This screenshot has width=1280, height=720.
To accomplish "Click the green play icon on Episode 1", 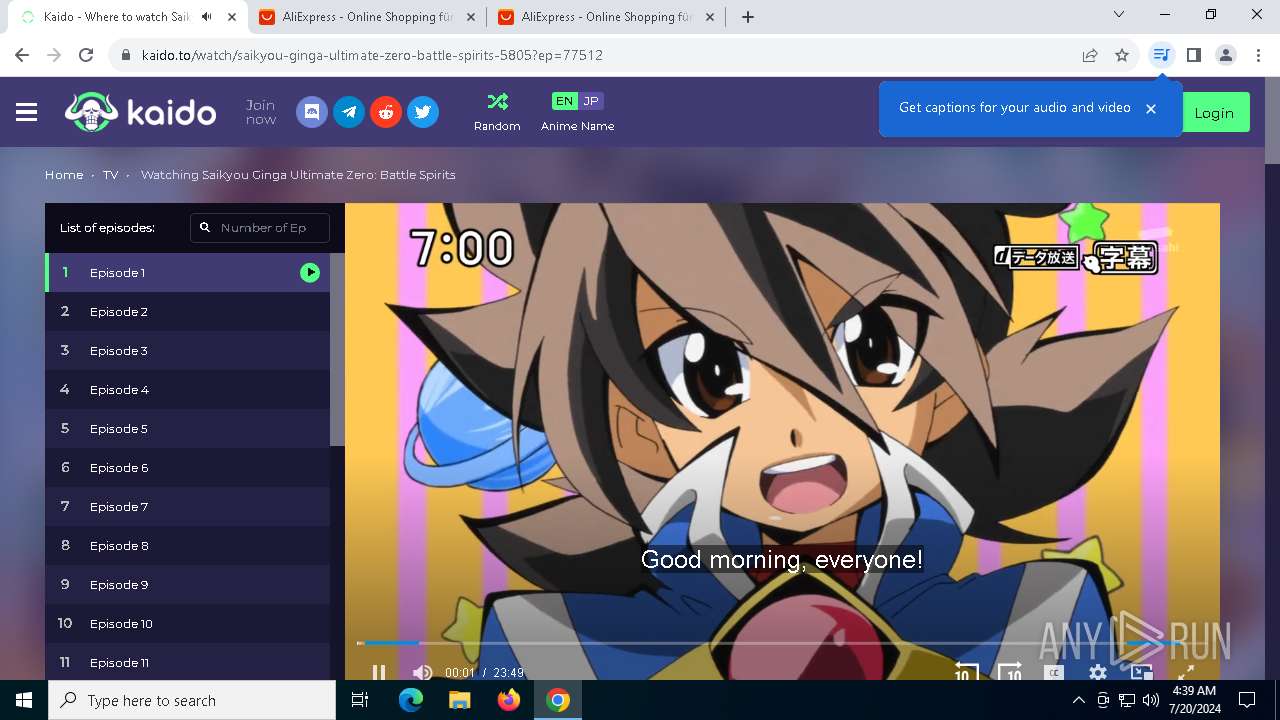I will point(310,272).
